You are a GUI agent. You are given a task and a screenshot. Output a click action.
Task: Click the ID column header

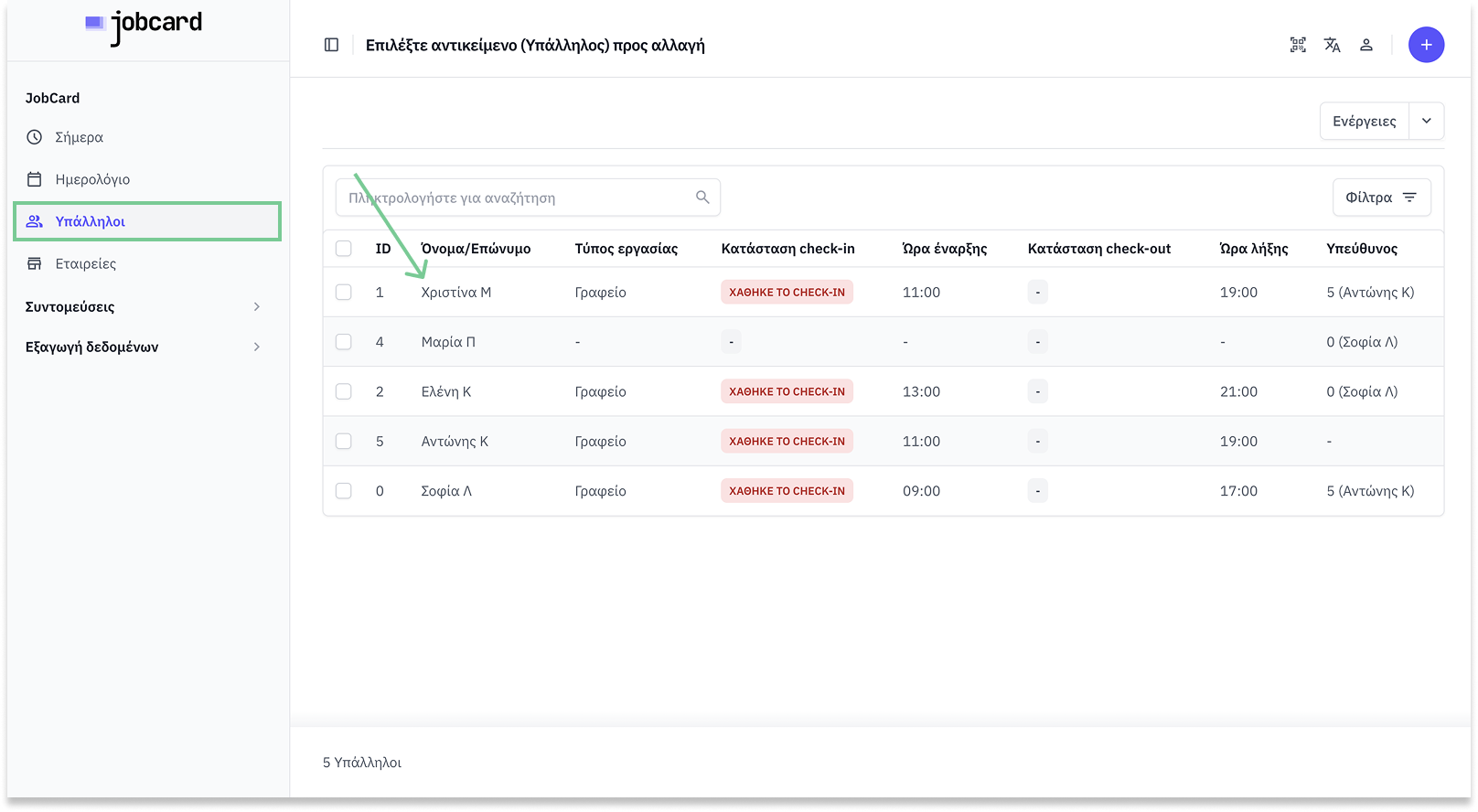tap(383, 249)
